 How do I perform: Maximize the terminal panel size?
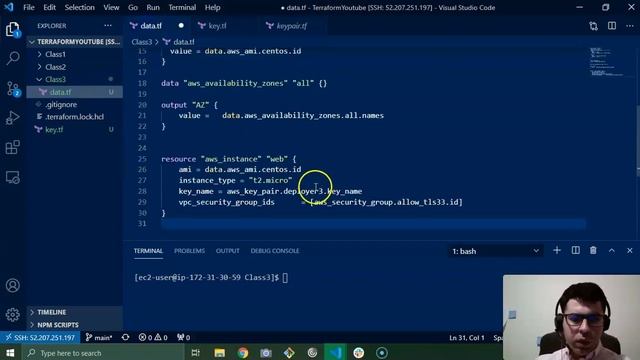point(611,251)
